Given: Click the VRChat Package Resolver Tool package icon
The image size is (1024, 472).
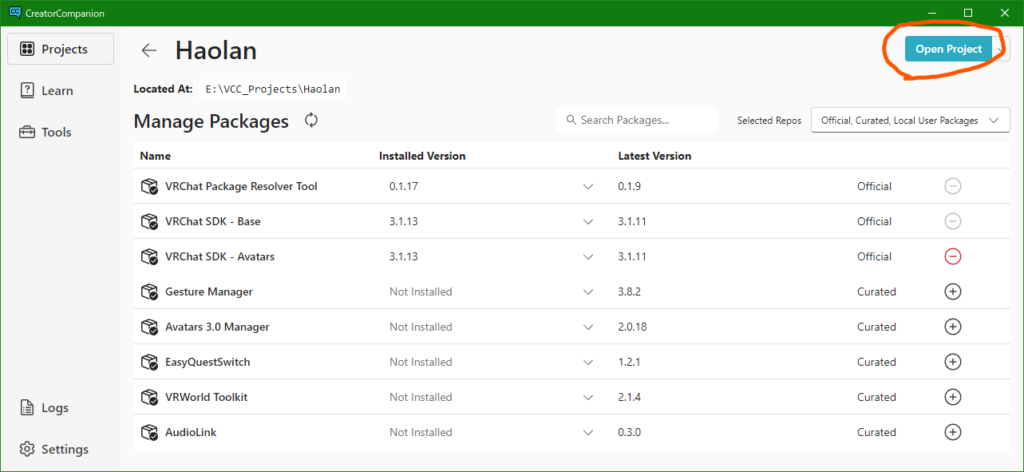Looking at the screenshot, I should coord(150,187).
